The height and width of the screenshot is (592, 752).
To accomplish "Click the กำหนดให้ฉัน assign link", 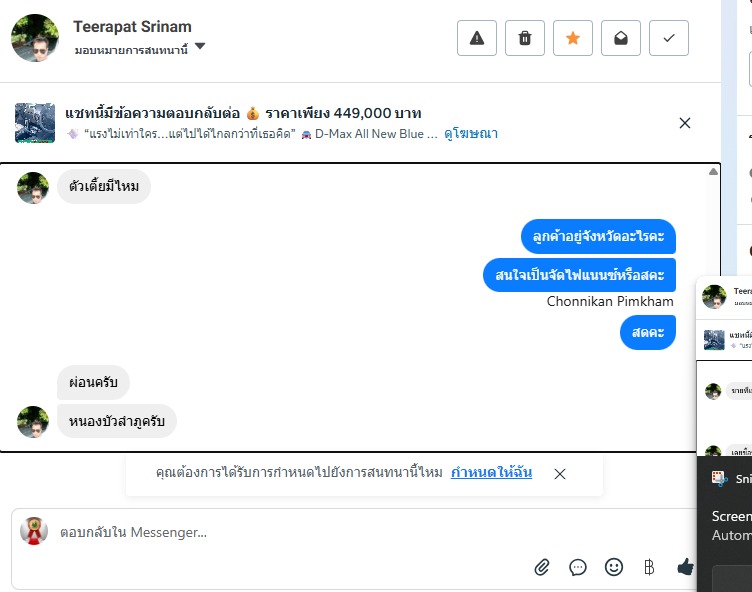I will [x=491, y=473].
